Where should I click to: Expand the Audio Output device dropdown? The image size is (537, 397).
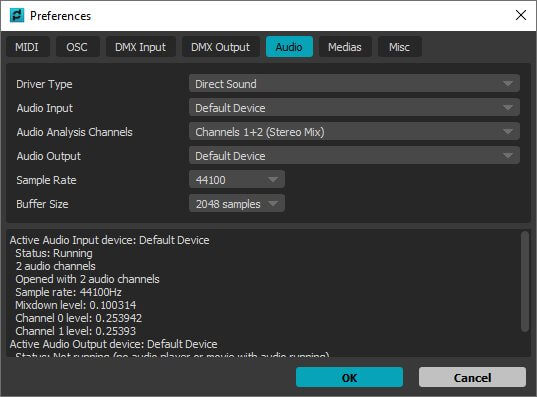(354, 156)
